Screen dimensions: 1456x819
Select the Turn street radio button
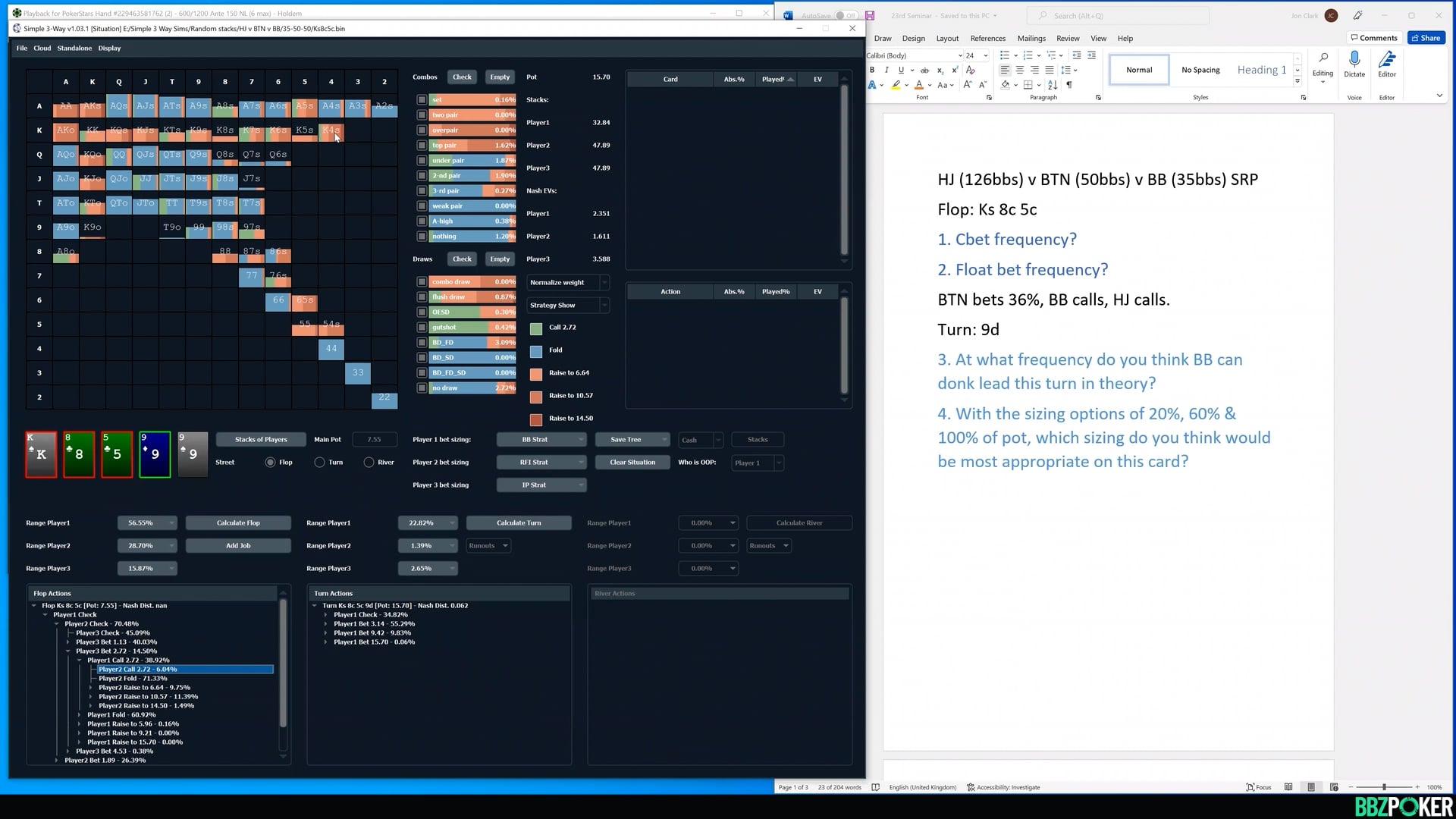coord(320,463)
